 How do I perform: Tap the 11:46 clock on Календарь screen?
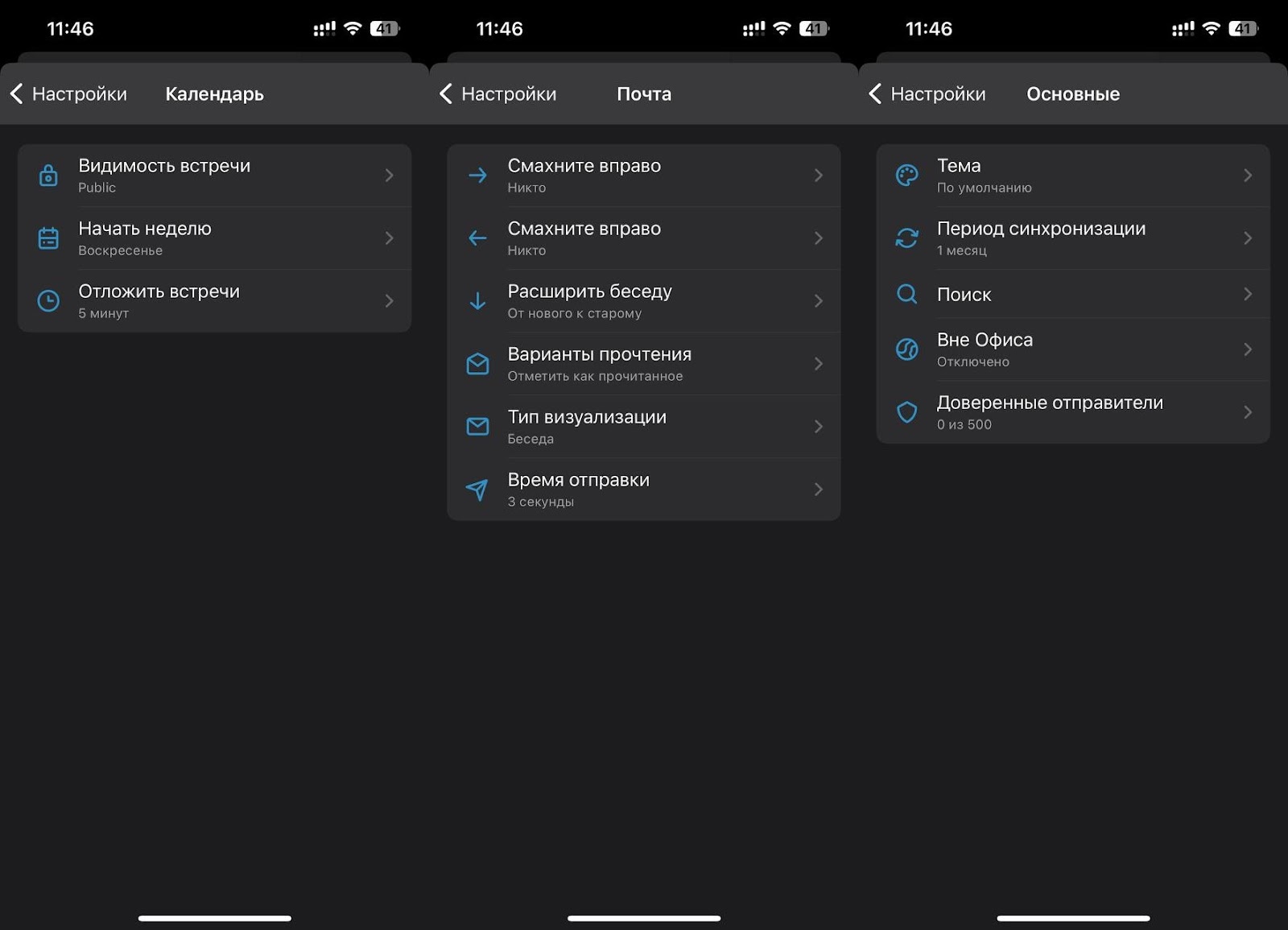pyautogui.click(x=70, y=29)
